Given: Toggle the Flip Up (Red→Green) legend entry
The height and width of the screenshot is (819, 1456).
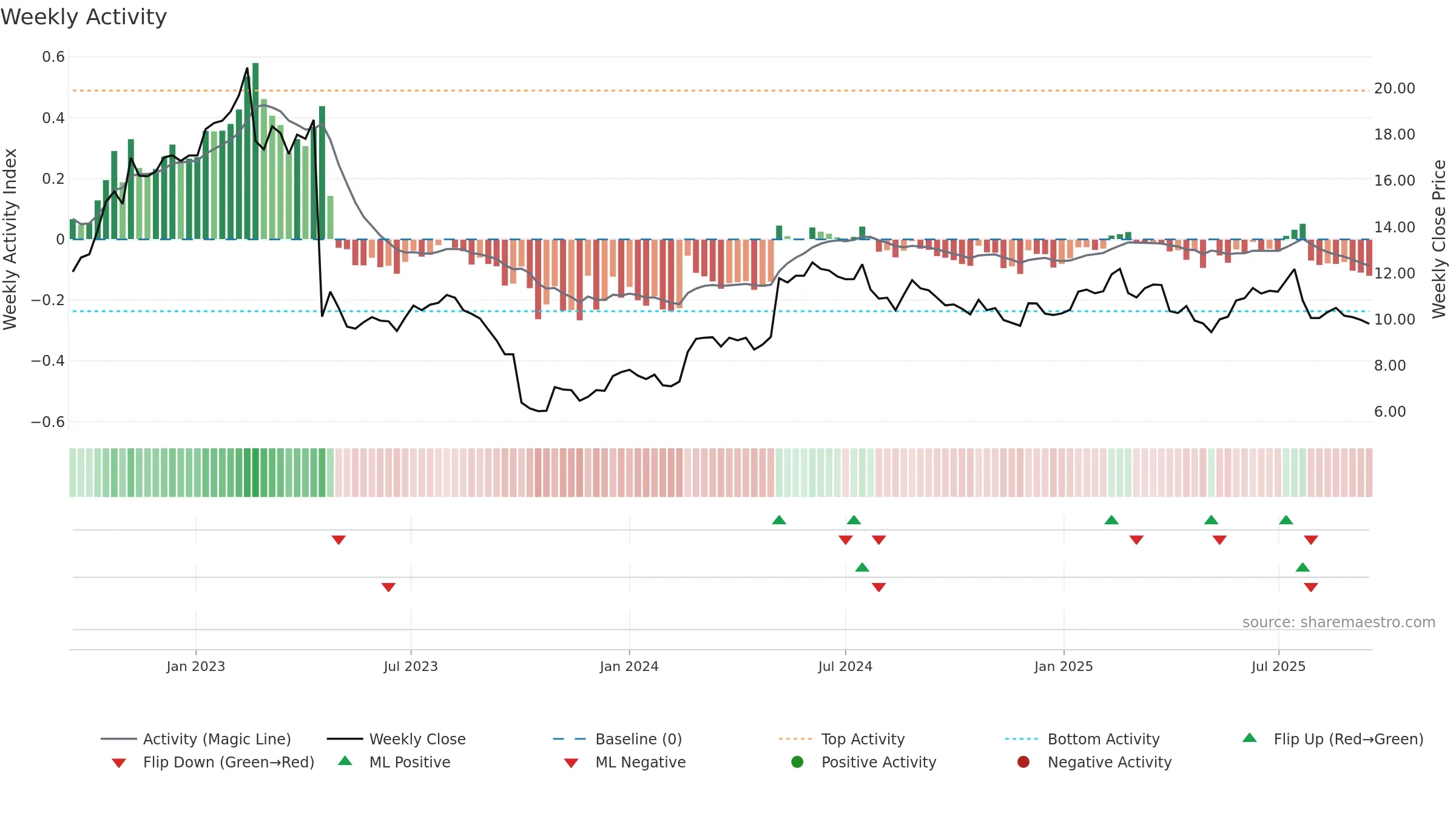Looking at the screenshot, I should tap(1332, 739).
